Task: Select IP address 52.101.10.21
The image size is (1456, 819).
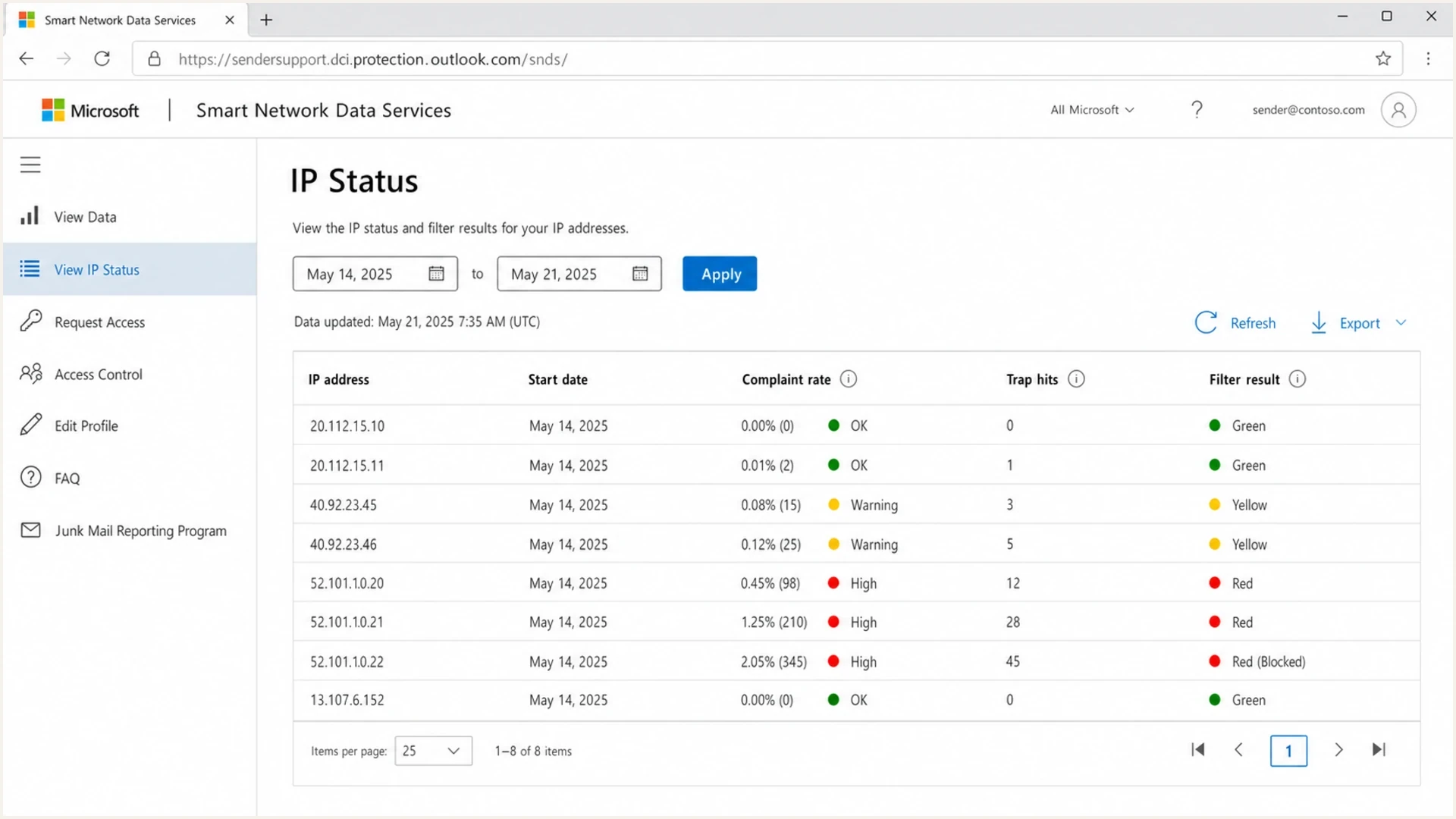Action: pos(347,622)
